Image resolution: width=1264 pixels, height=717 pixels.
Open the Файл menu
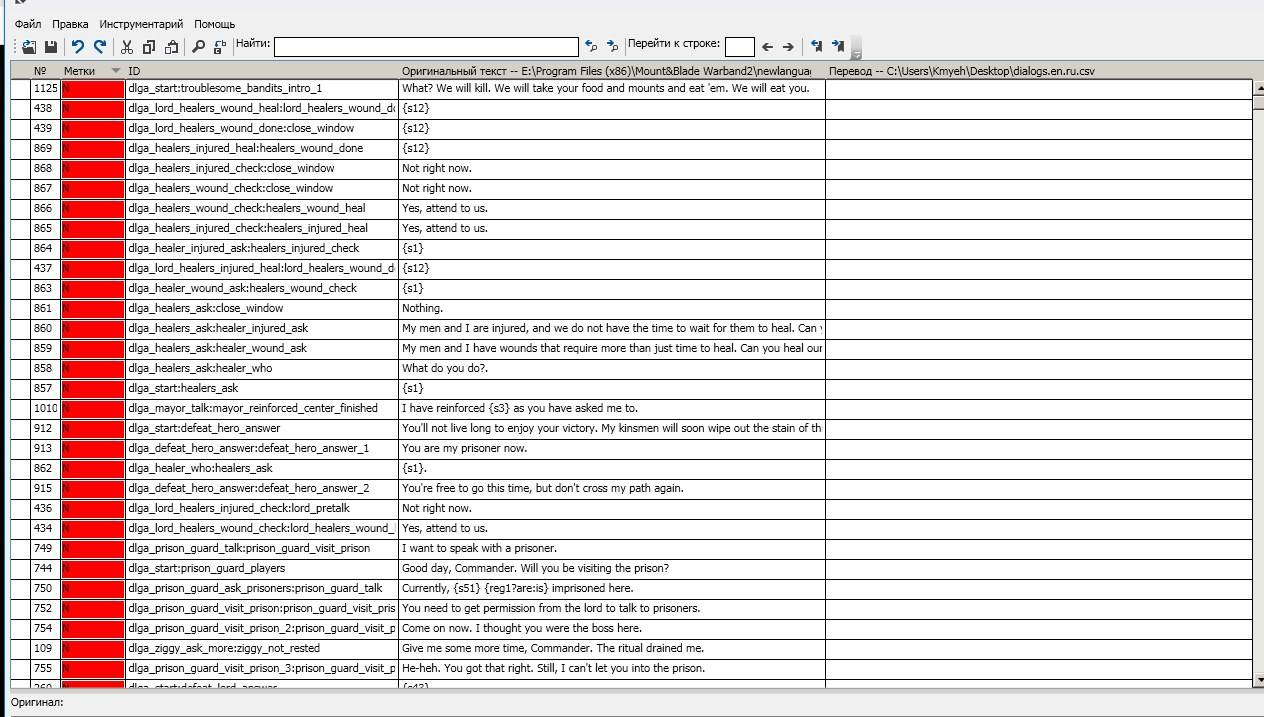(28, 24)
